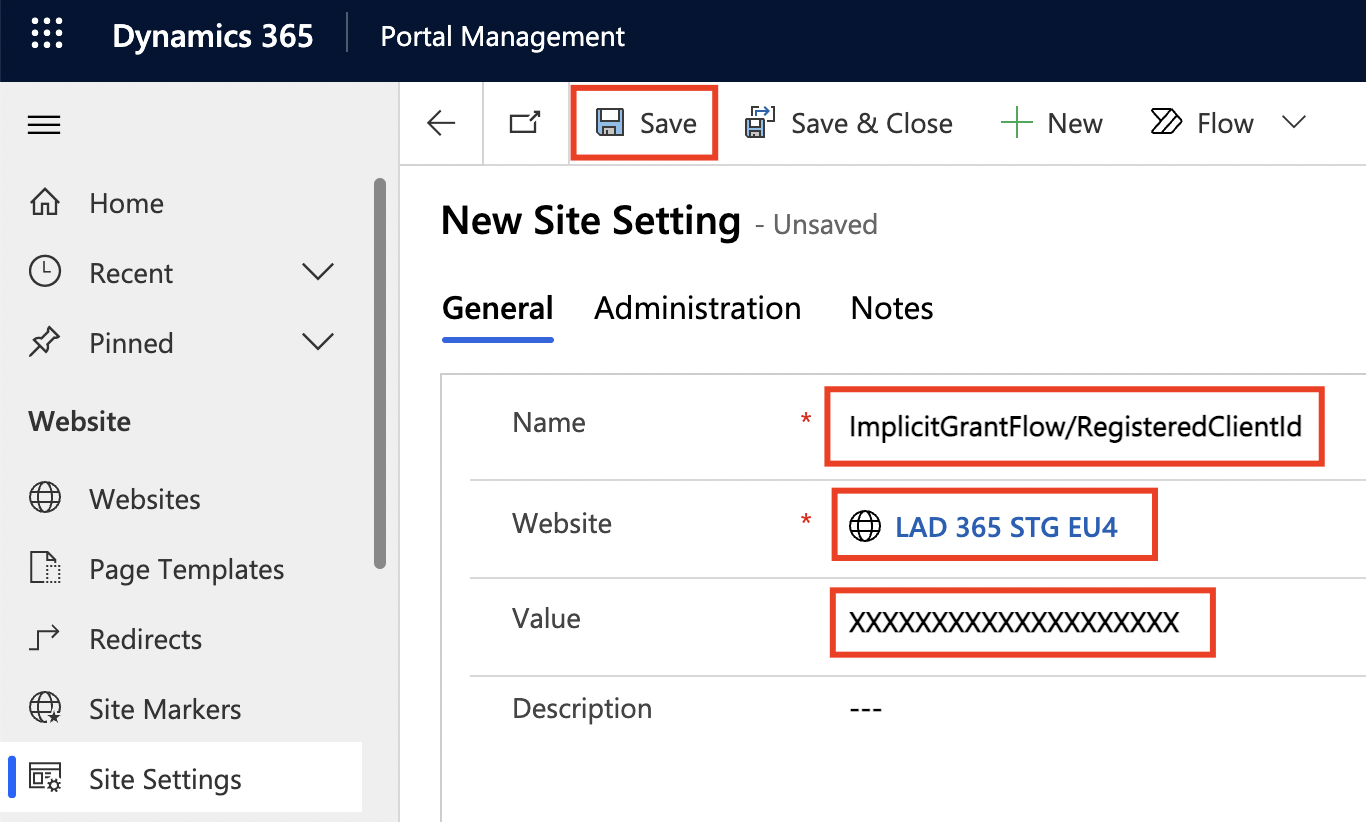The width and height of the screenshot is (1366, 822).
Task: Click the Recent clock icon
Action: pos(45,272)
